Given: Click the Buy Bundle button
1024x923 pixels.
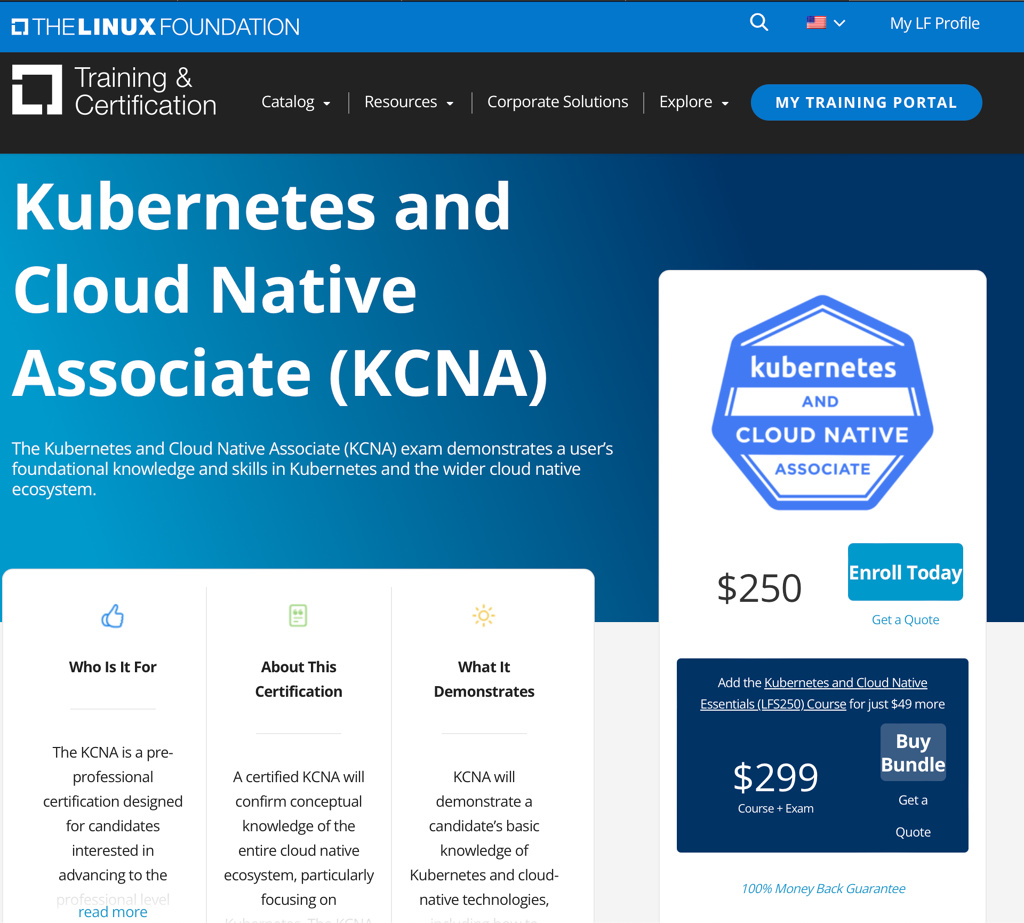Looking at the screenshot, I should 913,753.
